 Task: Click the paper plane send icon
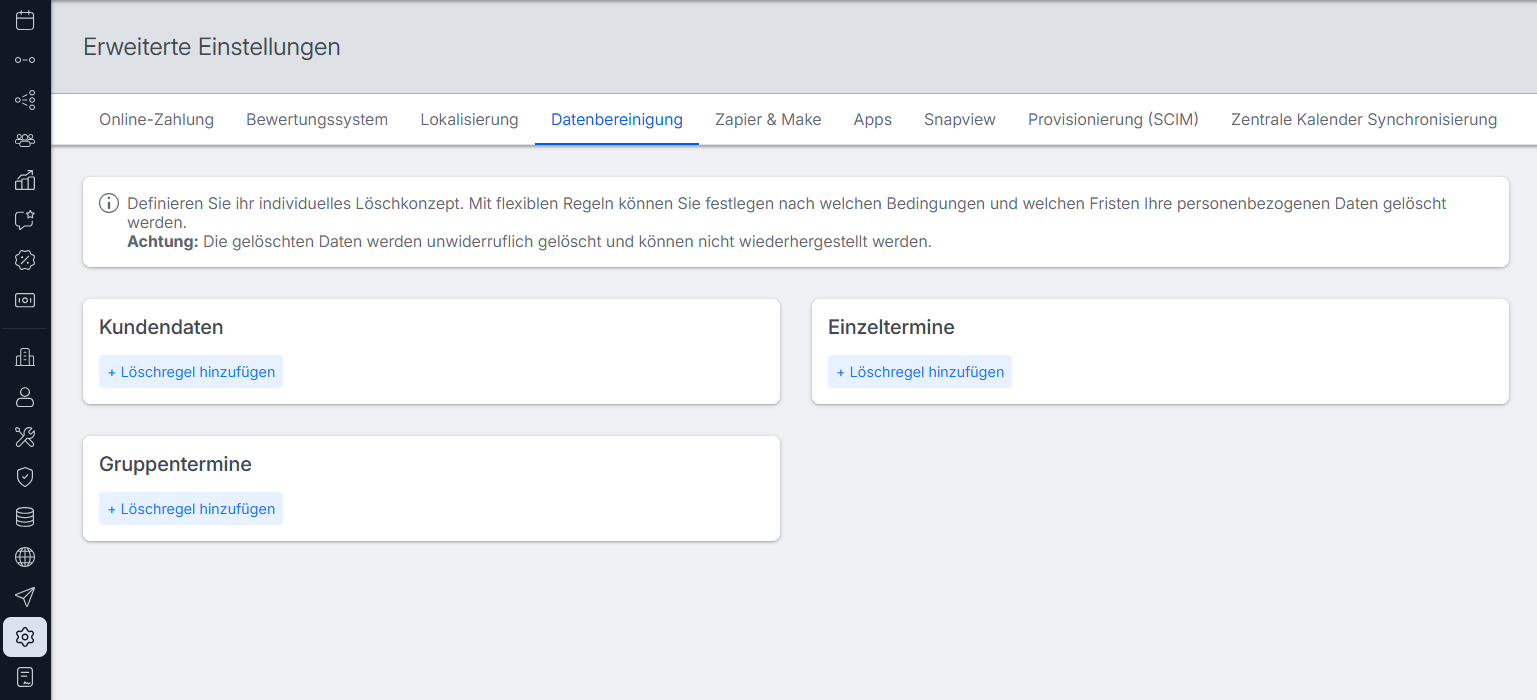25,597
